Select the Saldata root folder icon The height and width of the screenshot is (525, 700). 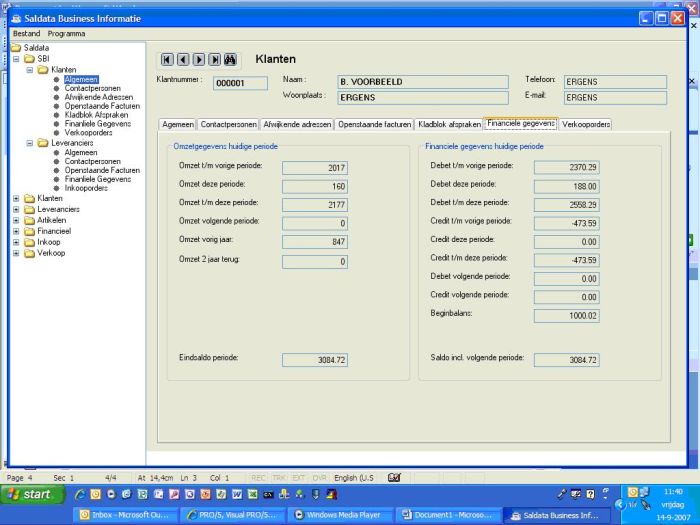coord(16,47)
